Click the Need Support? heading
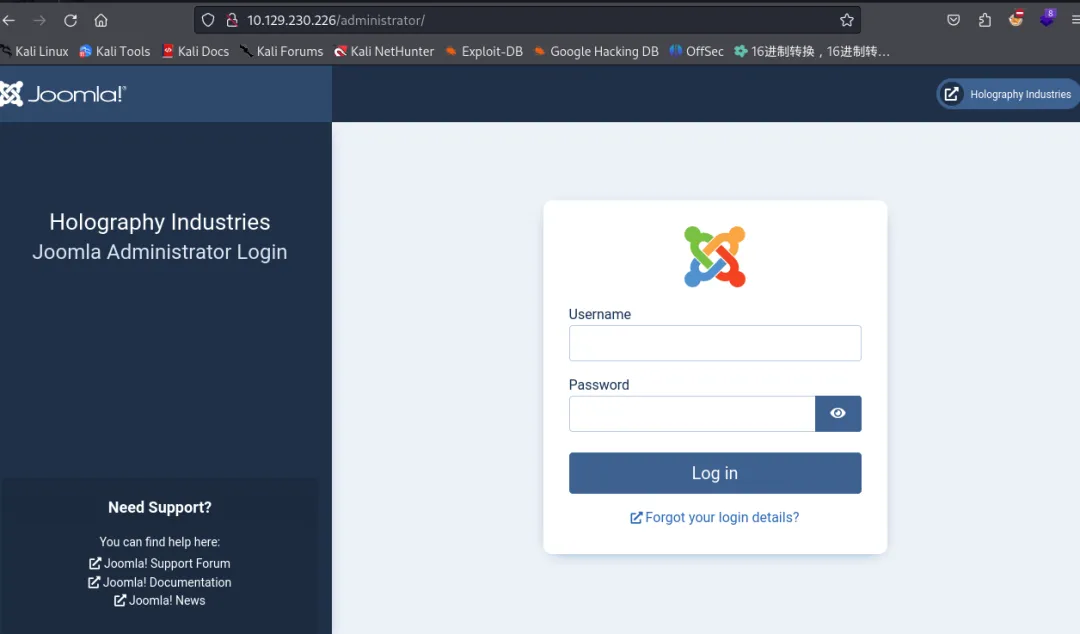The height and width of the screenshot is (634, 1080). pos(160,508)
